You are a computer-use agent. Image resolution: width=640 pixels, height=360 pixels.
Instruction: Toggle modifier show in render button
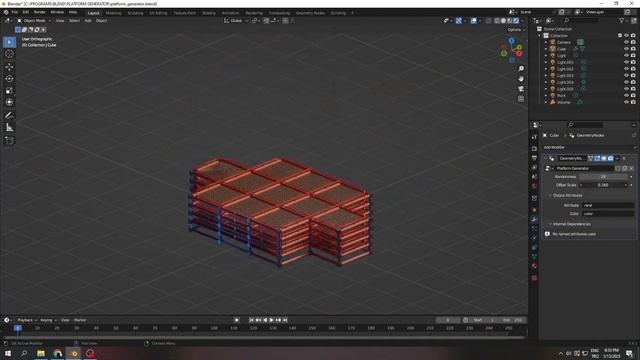coord(610,158)
